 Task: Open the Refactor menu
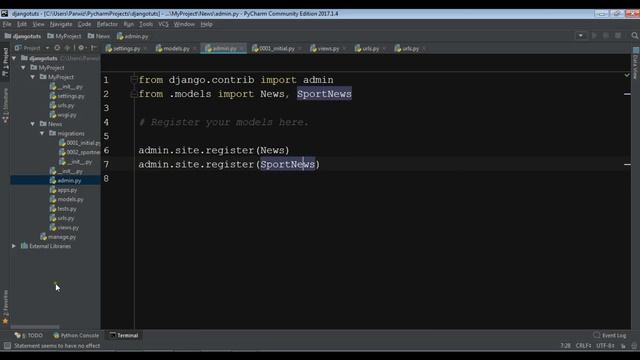coord(107,24)
